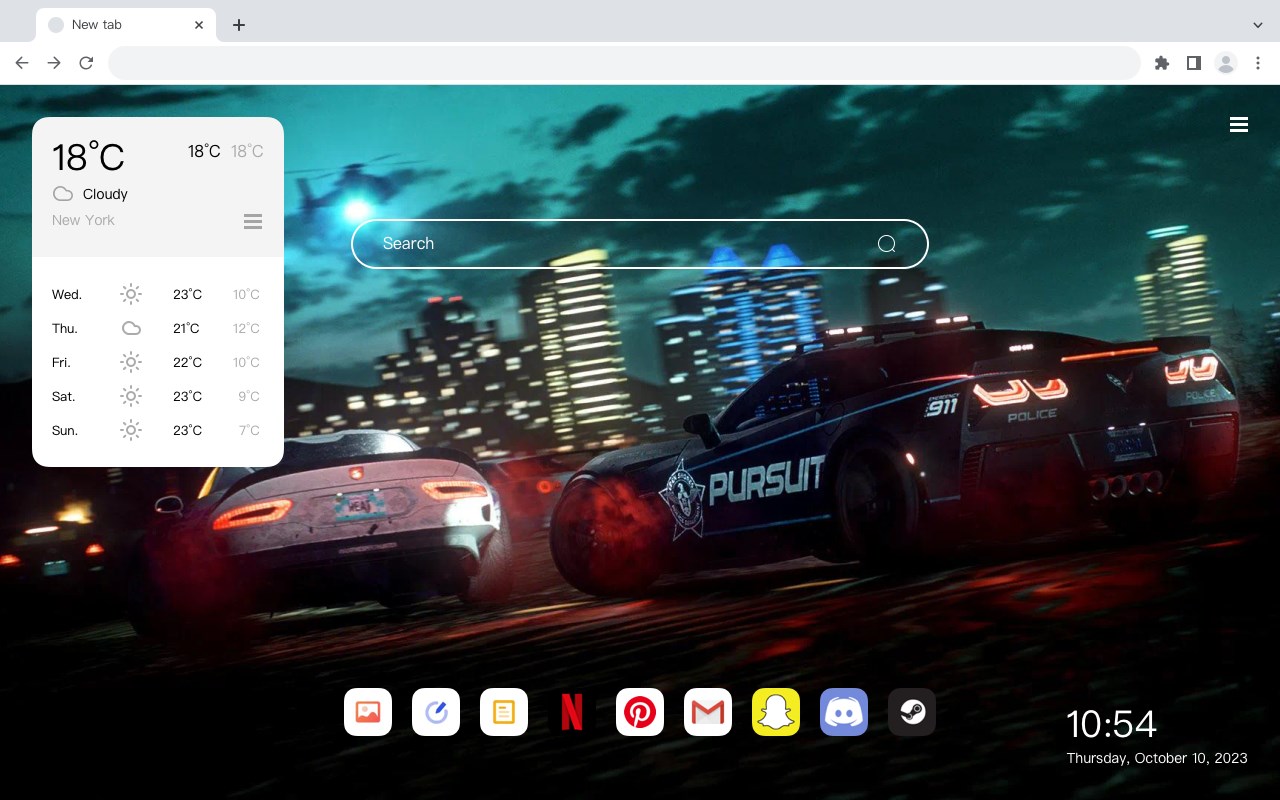This screenshot has height=800, width=1280.
Task: Open the Chrome profile avatar
Action: (x=1226, y=63)
